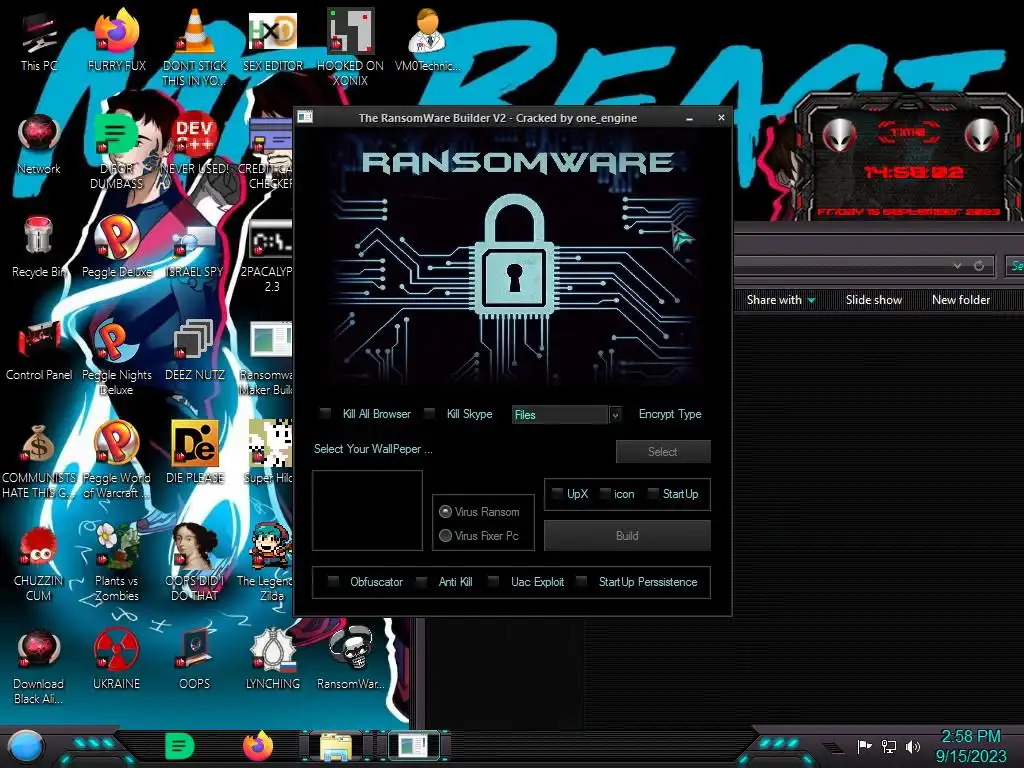Click New folder in explorer toolbar

[961, 300]
